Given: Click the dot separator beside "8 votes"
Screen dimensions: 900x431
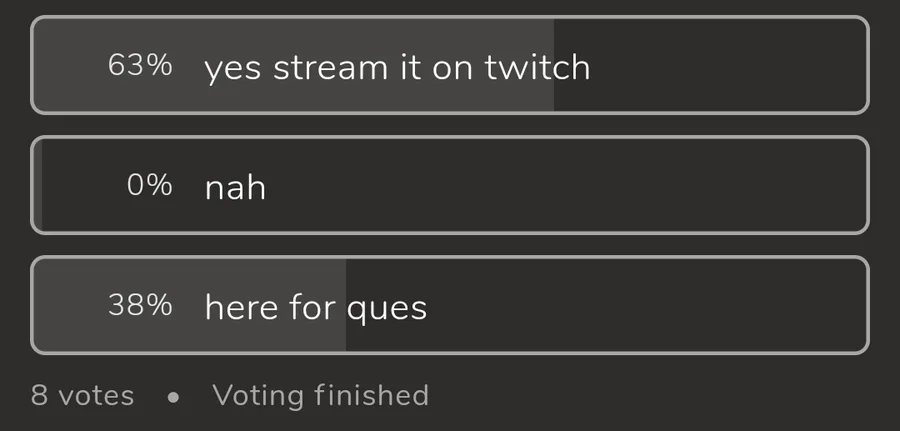Looking at the screenshot, I should (173, 397).
